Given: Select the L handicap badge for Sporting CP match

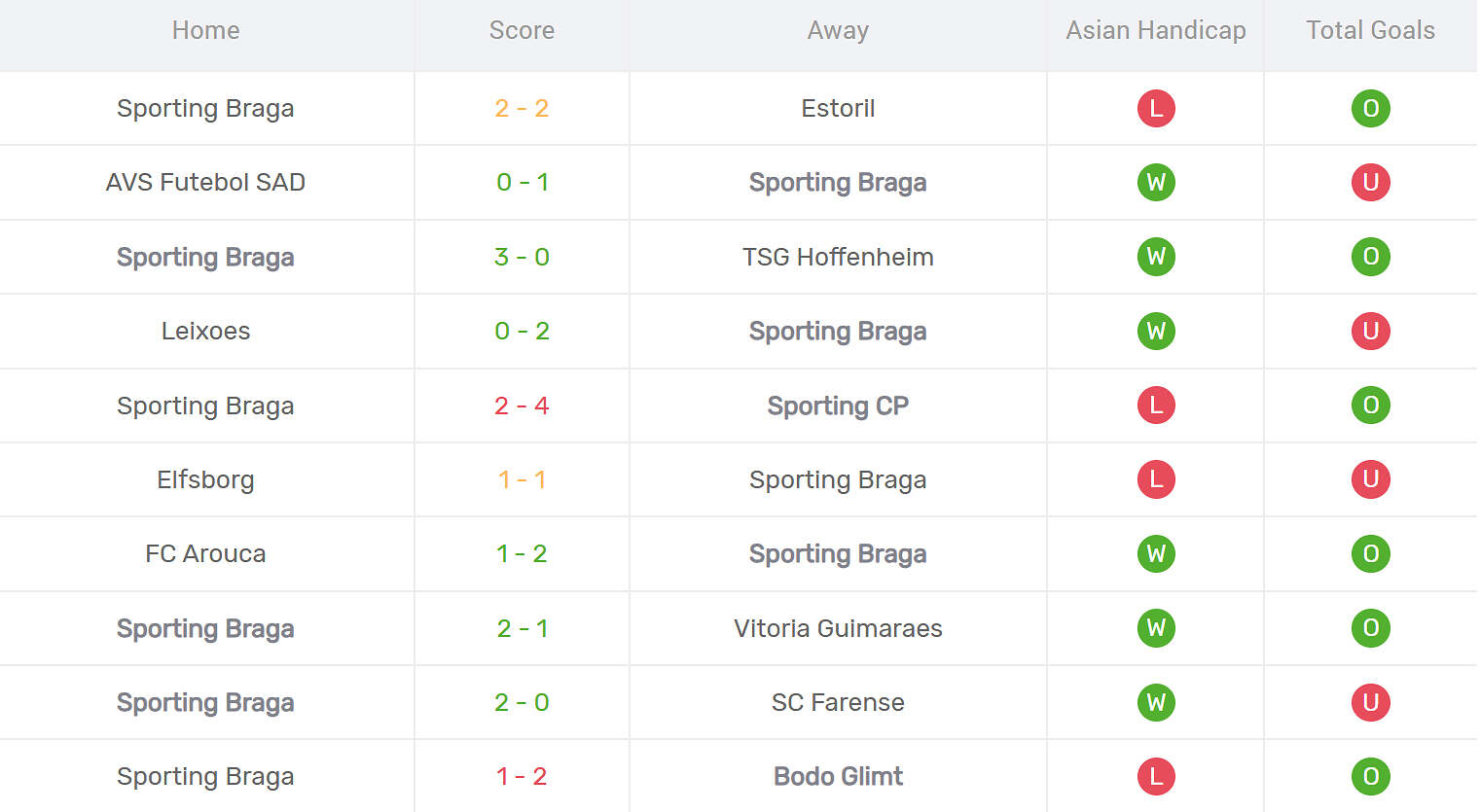Looking at the screenshot, I should click(1155, 406).
